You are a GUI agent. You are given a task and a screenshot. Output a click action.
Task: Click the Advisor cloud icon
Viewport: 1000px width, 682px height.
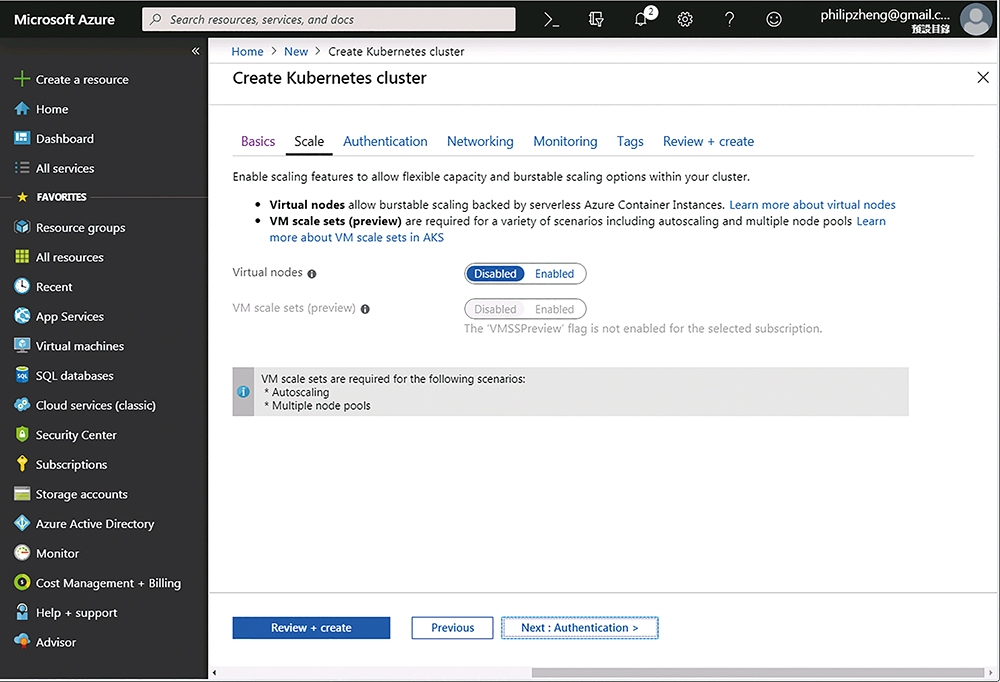click(22, 641)
